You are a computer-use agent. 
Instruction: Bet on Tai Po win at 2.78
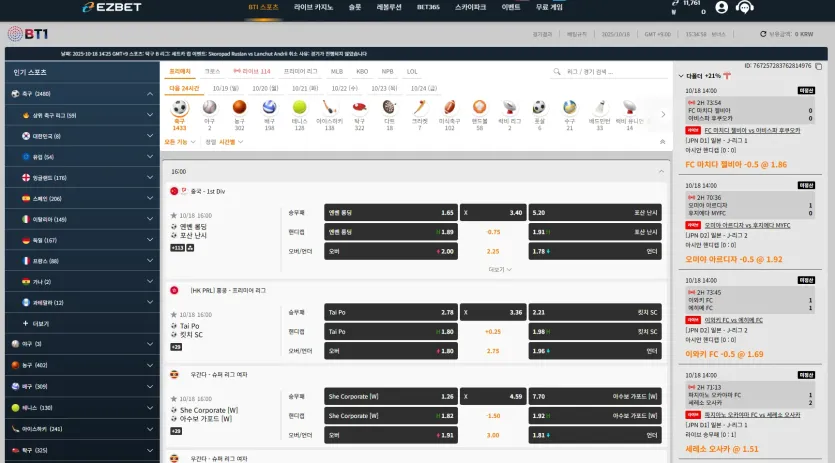click(x=391, y=312)
